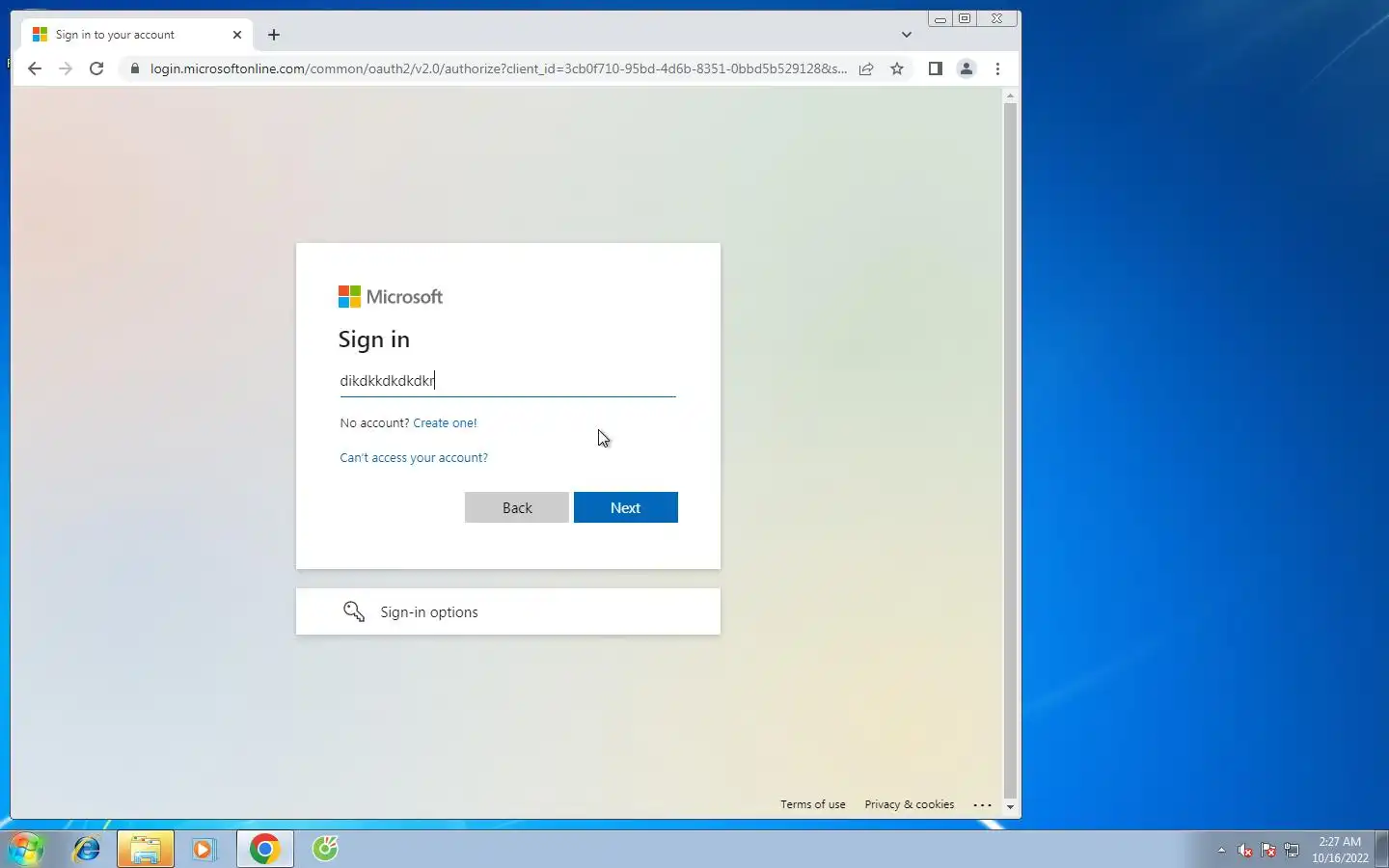Open the Privacy & cookies link

click(x=910, y=804)
